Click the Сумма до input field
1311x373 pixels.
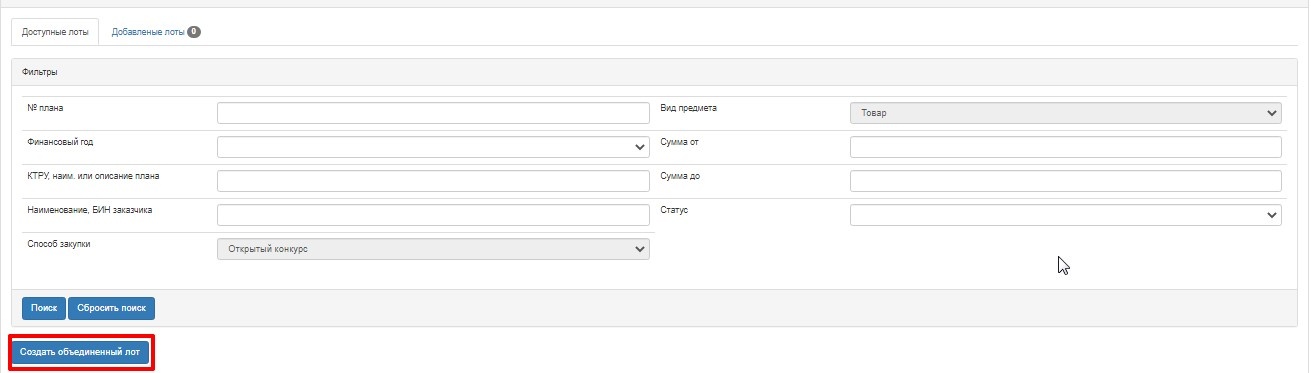click(1066, 181)
